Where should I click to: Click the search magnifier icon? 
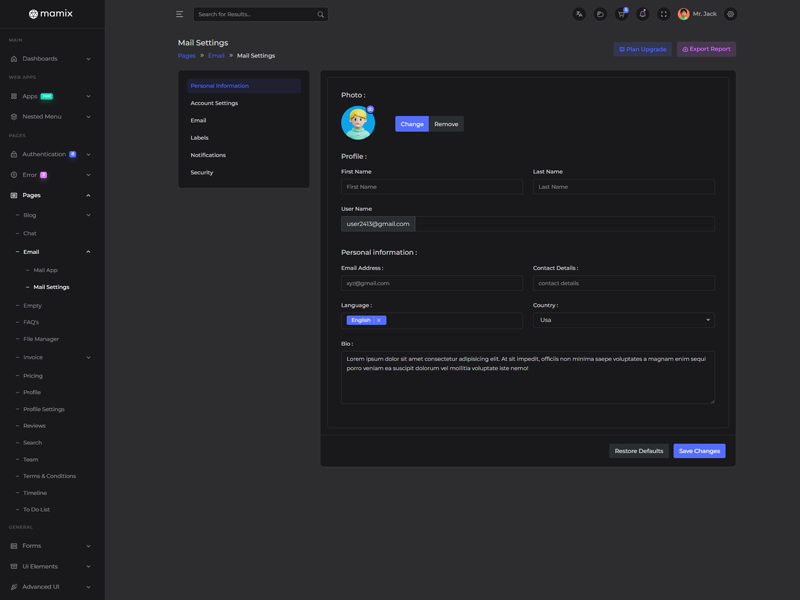point(320,15)
